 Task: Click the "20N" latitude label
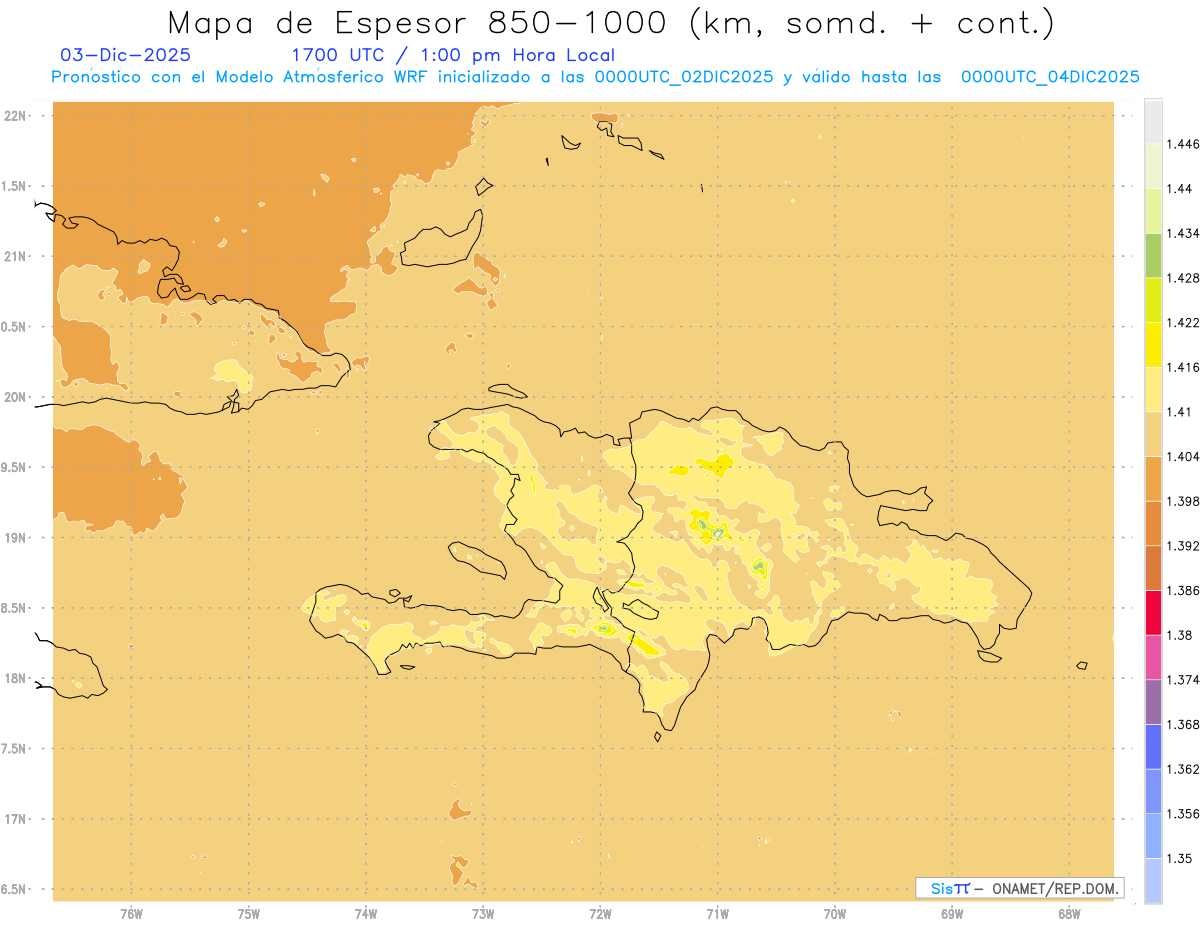point(17,397)
